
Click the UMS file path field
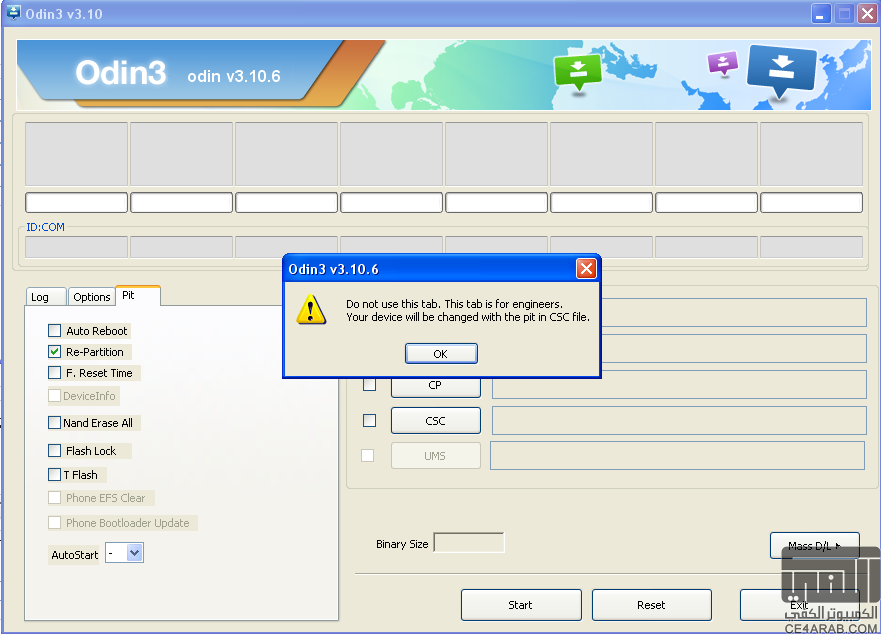click(678, 455)
